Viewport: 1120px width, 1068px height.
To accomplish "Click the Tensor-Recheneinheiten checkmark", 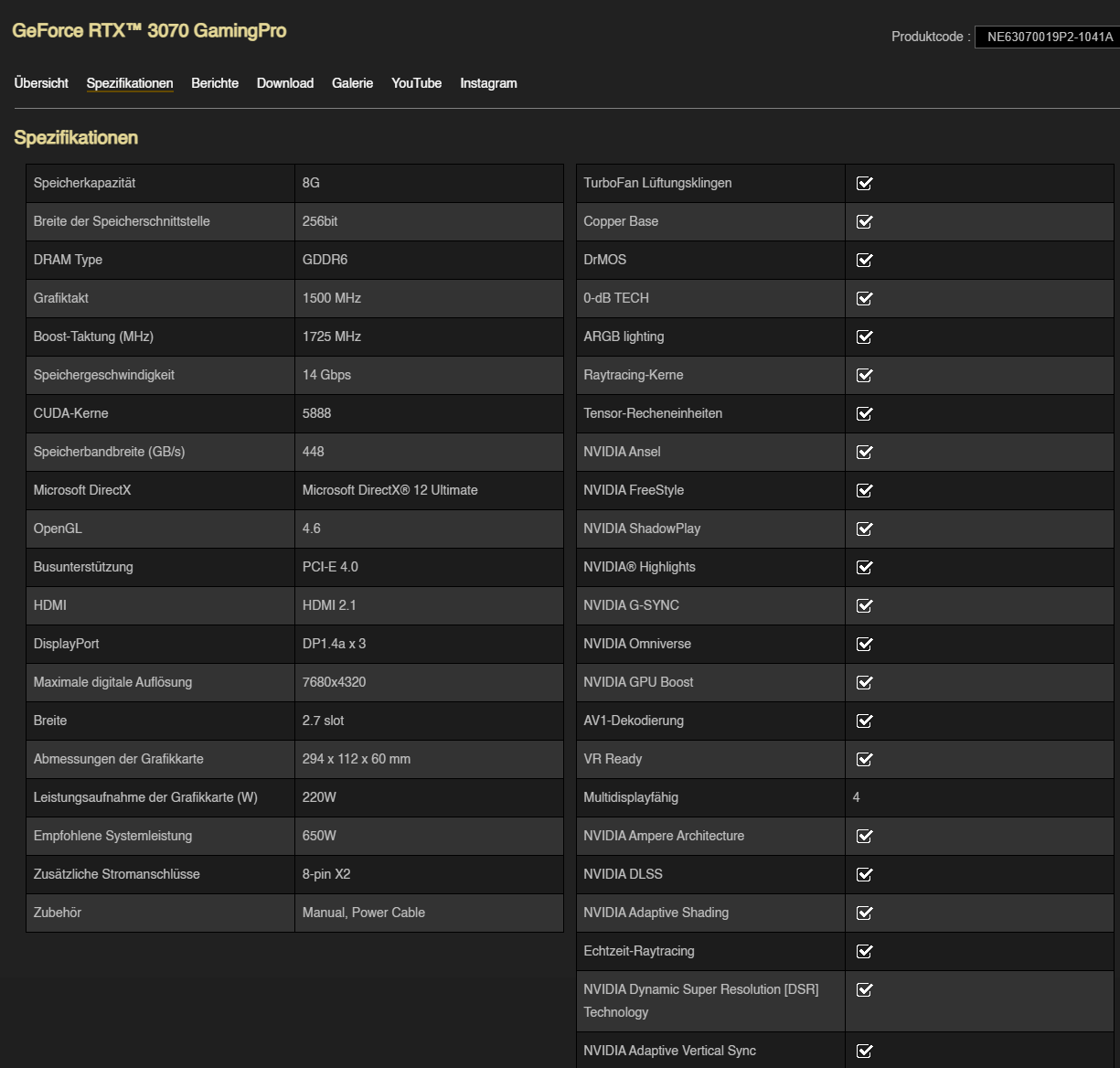I will (x=865, y=413).
